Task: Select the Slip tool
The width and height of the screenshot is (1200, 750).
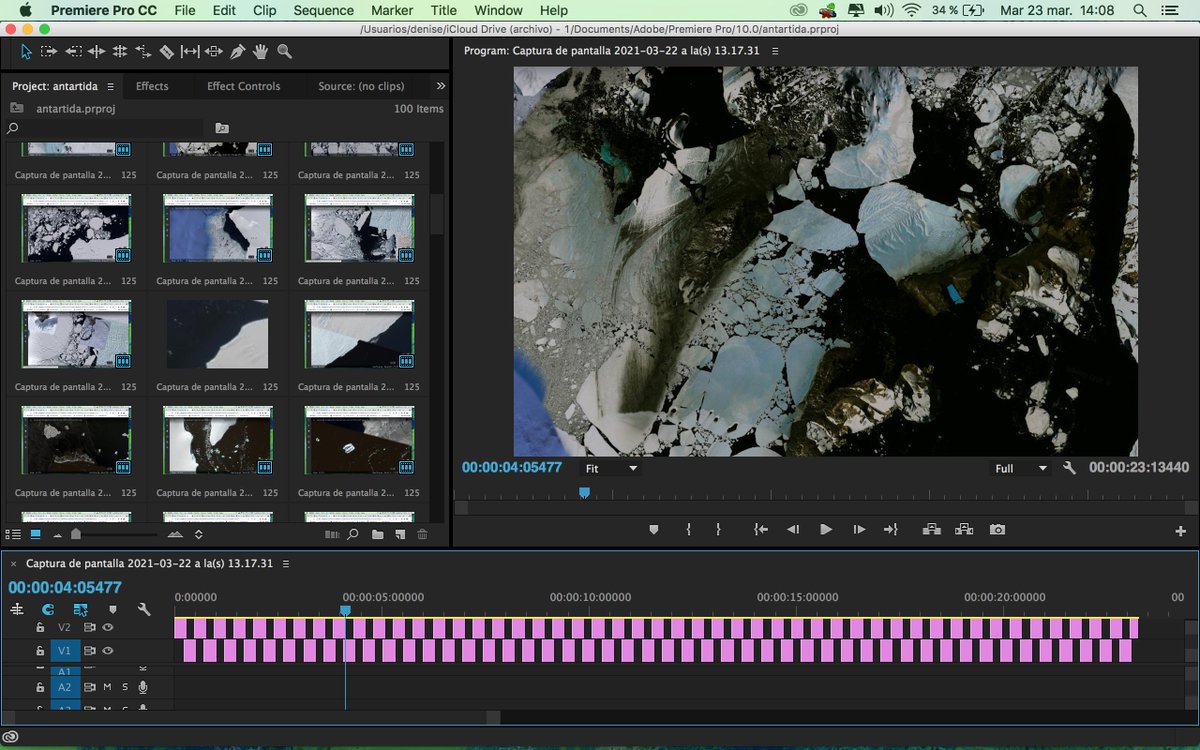Action: coord(189,51)
